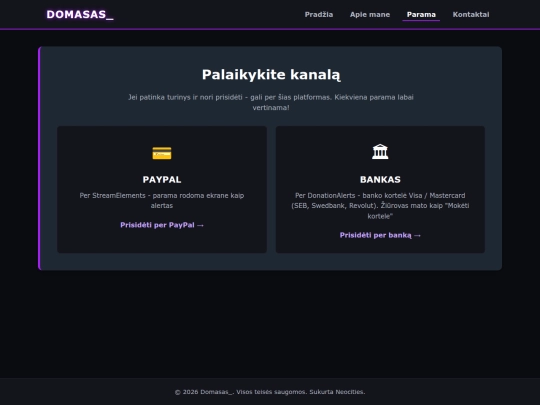The height and width of the screenshot is (405, 540).
Task: Click the footer copyright text
Action: [x=270, y=392]
